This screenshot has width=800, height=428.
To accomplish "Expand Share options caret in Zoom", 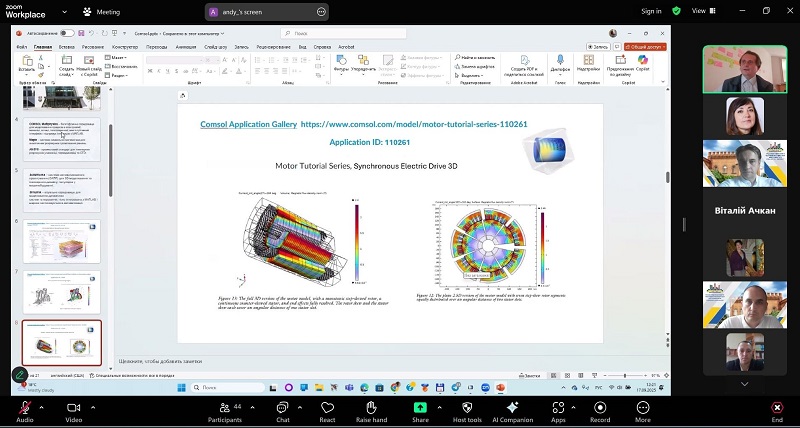I will click(x=439, y=408).
